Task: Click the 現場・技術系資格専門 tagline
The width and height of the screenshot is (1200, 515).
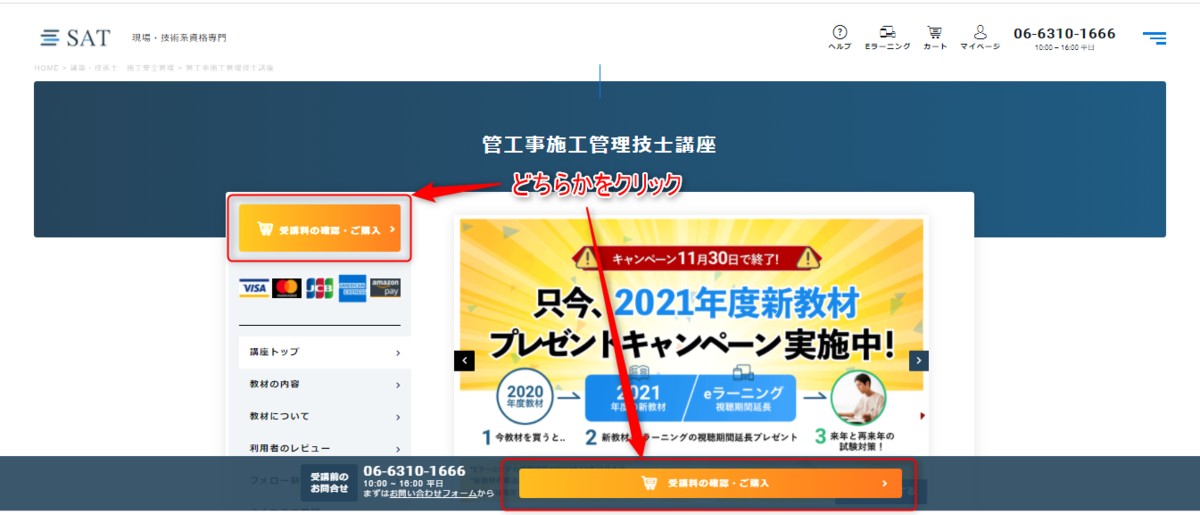Action: (x=179, y=38)
